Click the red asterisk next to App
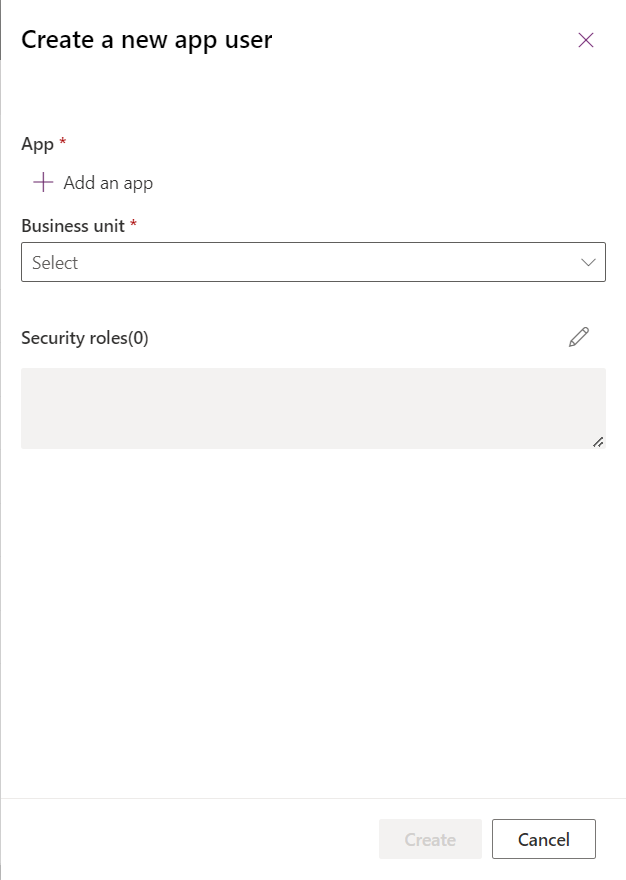626x880 pixels. coord(63,143)
